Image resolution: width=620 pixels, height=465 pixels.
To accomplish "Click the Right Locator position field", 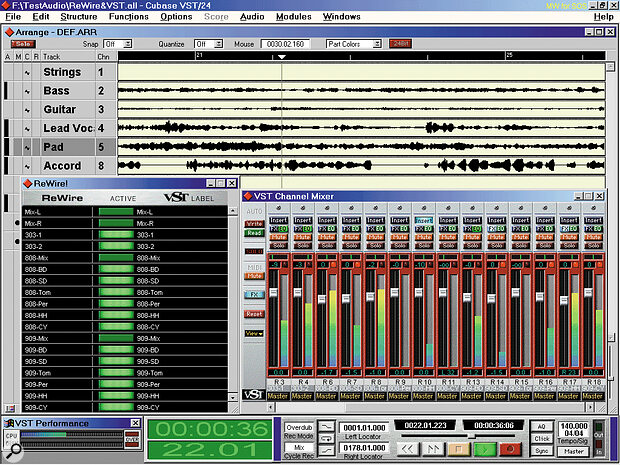I will tap(364, 448).
